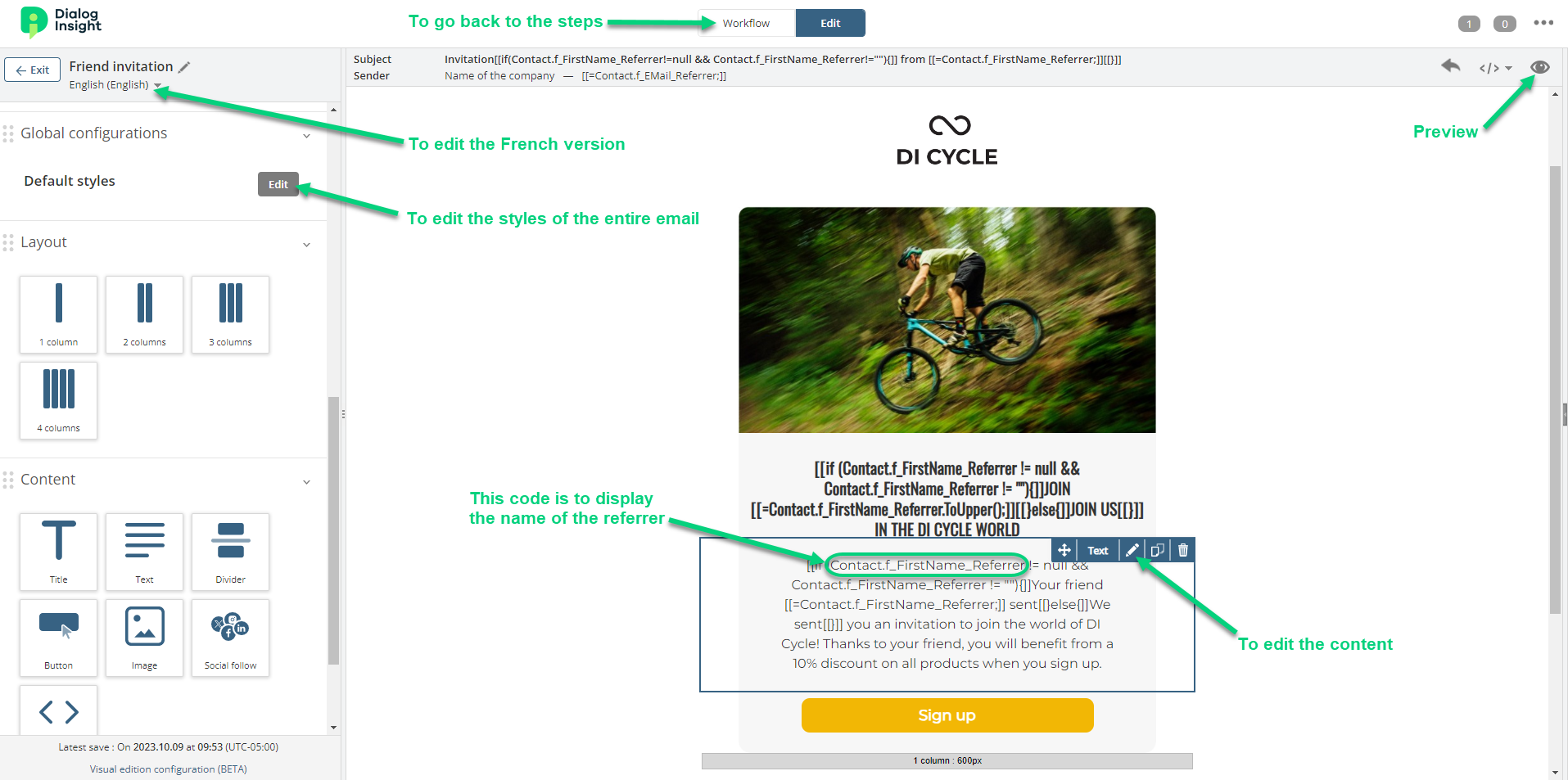Viewport: 1568px width, 780px height.
Task: Select the 2 columns layout block
Action: [144, 314]
